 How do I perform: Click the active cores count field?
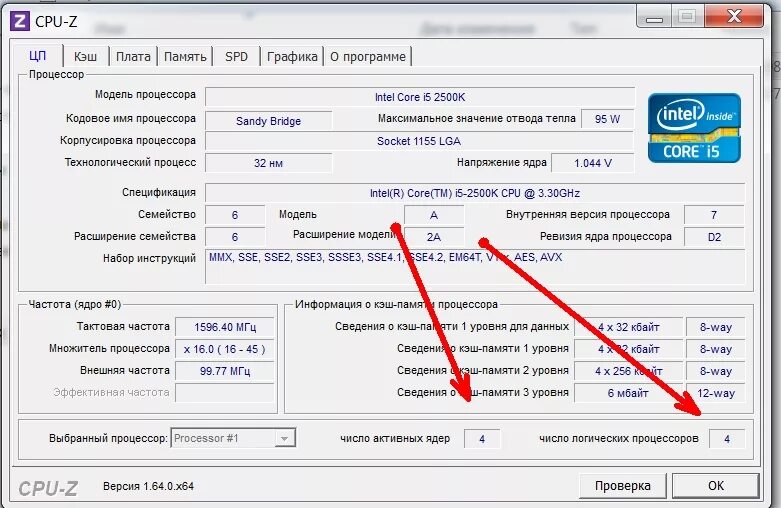tap(482, 439)
